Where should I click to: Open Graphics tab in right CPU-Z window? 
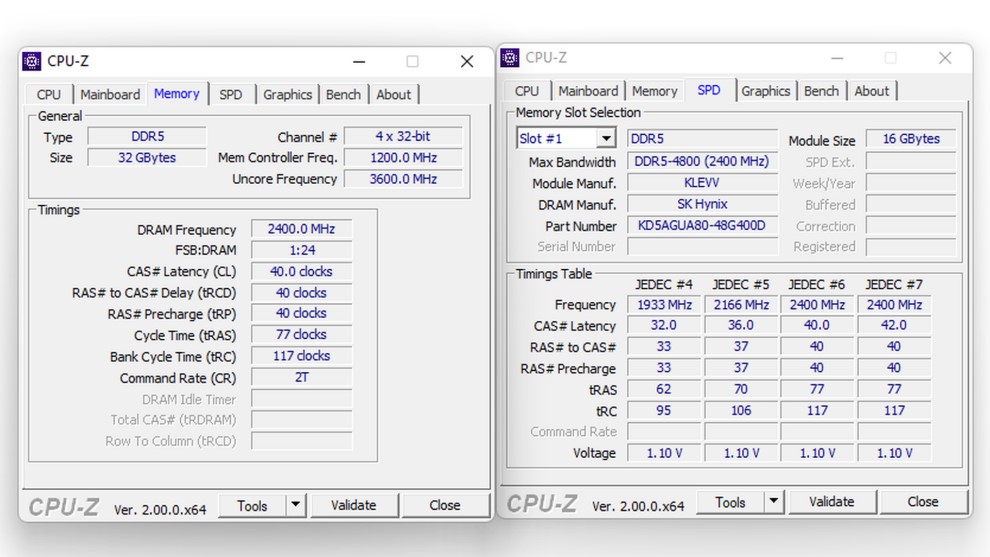(766, 91)
